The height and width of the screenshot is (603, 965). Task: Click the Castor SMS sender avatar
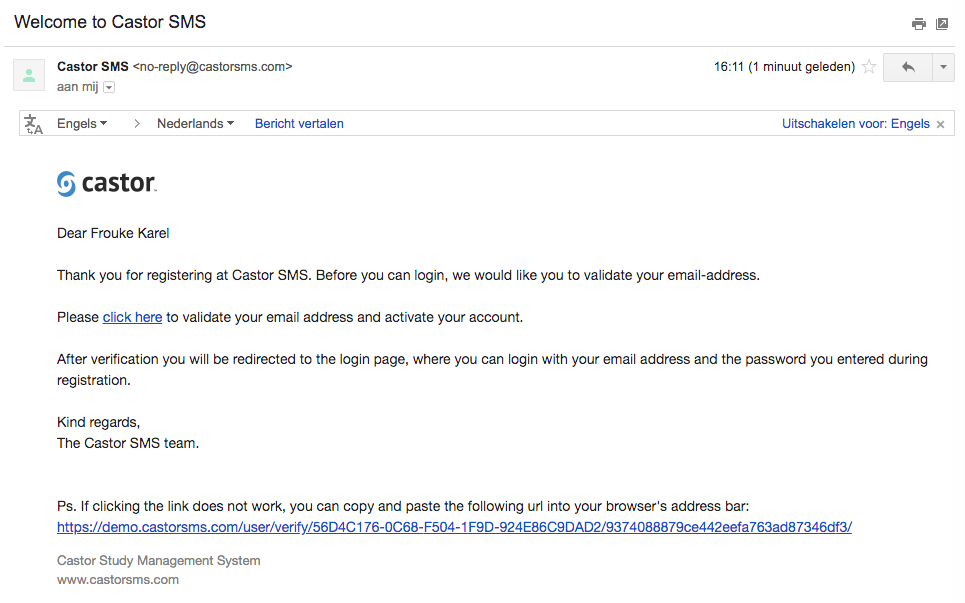click(x=29, y=75)
